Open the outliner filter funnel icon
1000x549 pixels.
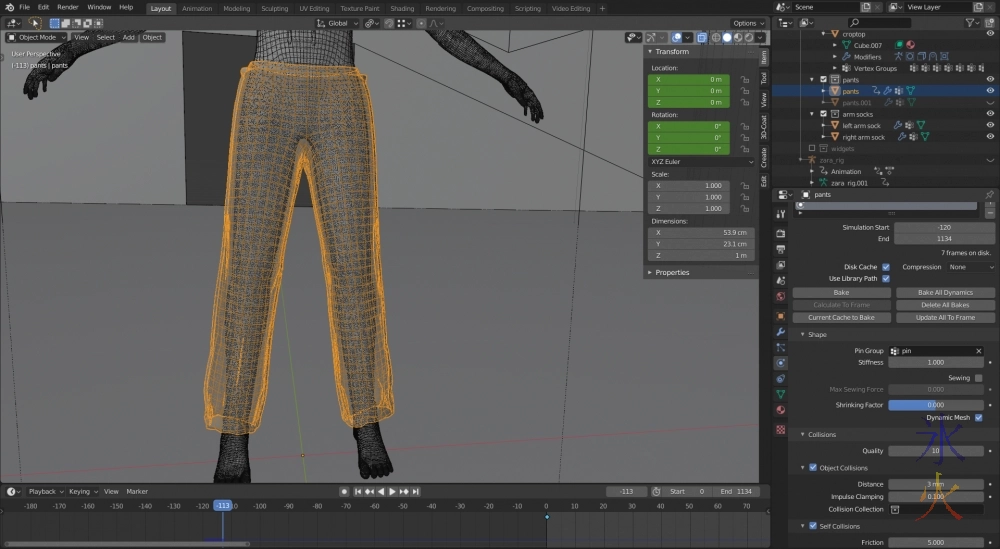[972, 22]
